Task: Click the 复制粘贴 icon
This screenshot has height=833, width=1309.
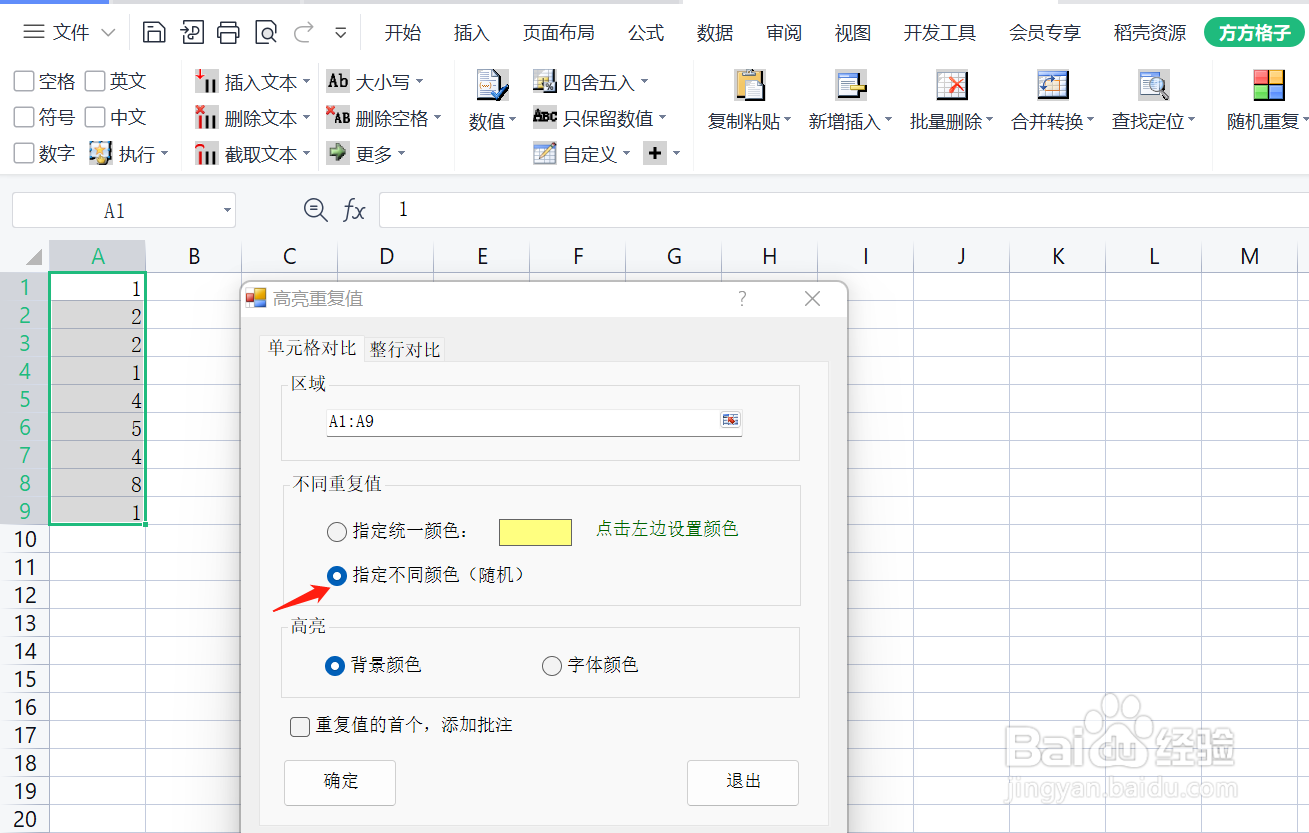Action: coord(749,85)
